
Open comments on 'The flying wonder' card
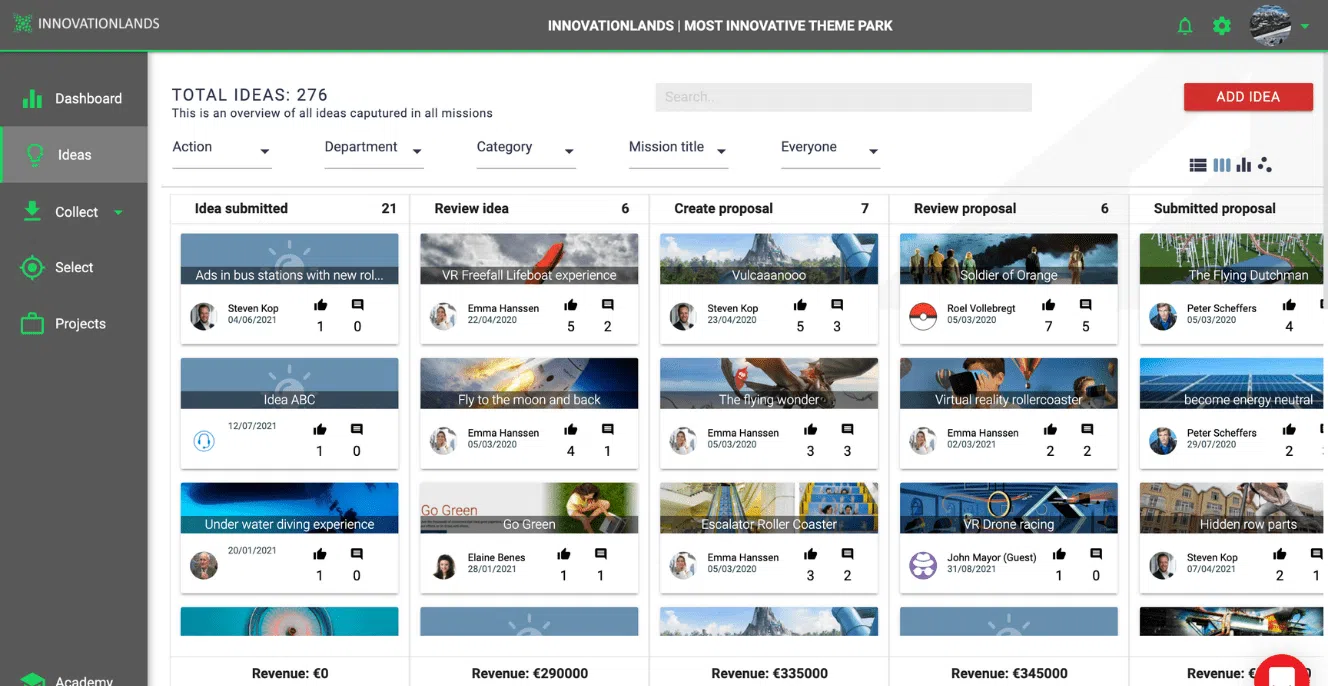[x=847, y=430]
